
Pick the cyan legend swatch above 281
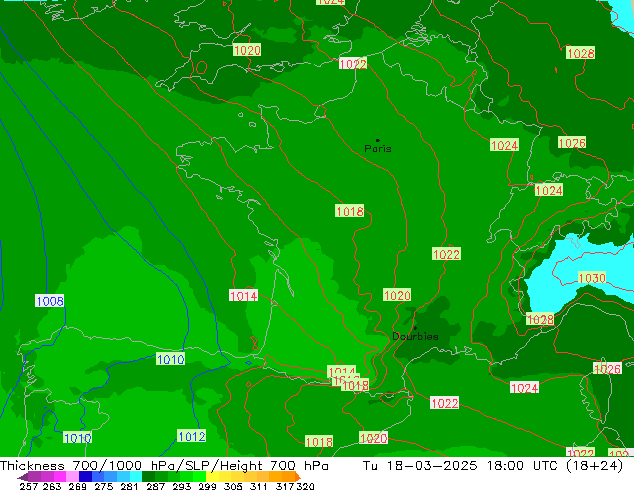(136, 476)
